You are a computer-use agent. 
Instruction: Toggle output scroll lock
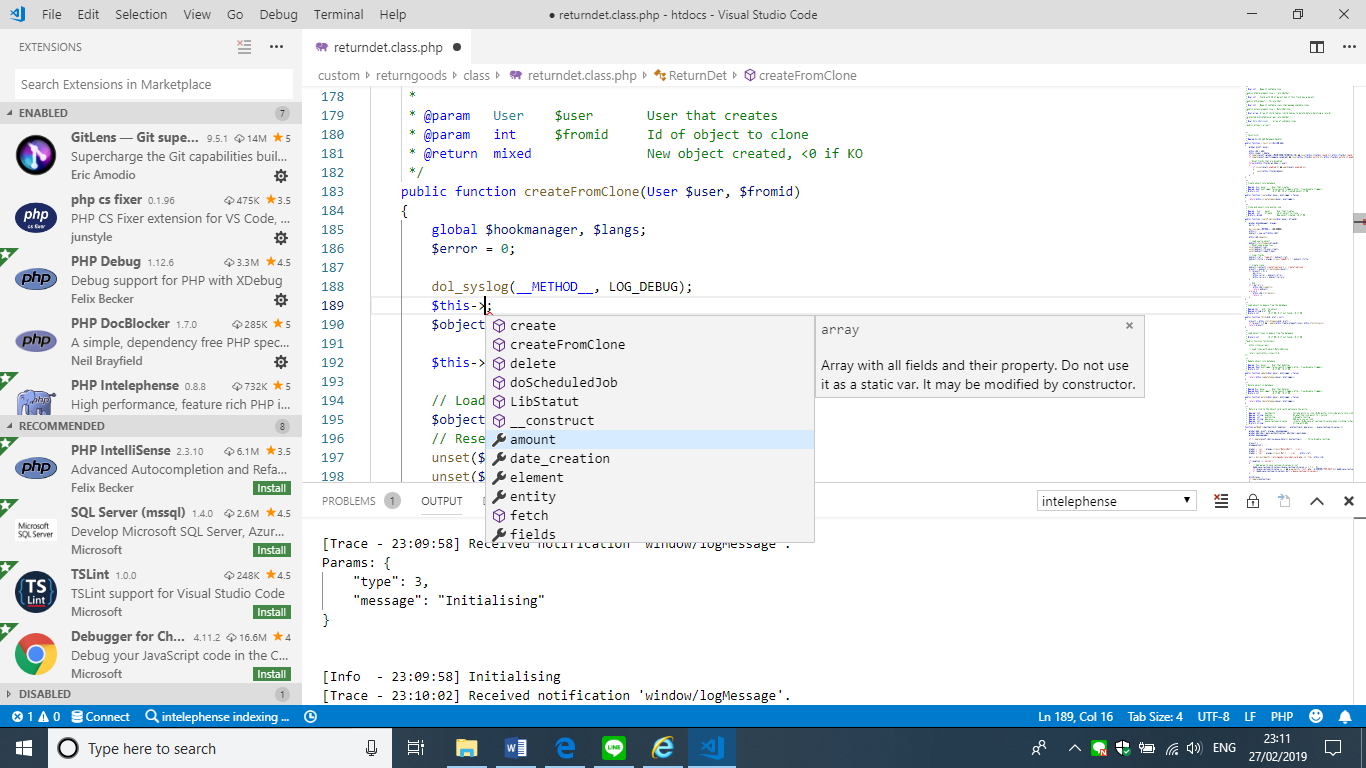click(1253, 501)
